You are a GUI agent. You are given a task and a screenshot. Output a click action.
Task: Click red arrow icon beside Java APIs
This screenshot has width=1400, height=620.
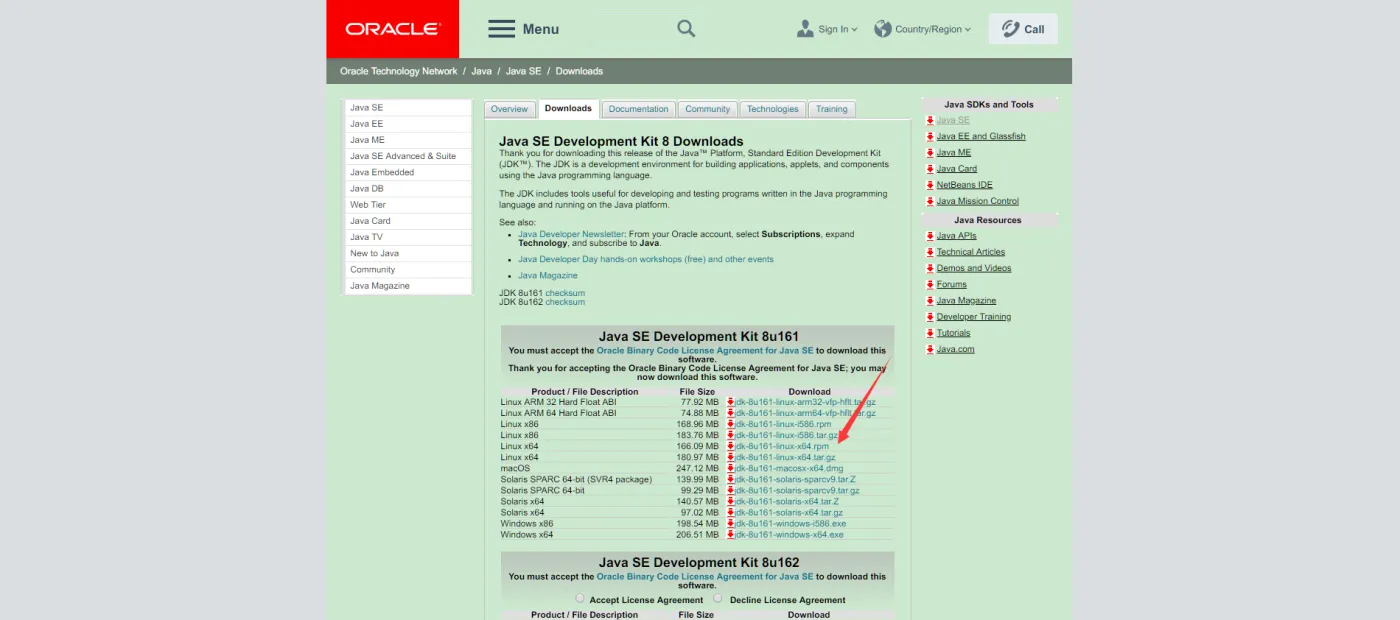pyautogui.click(x=930, y=236)
